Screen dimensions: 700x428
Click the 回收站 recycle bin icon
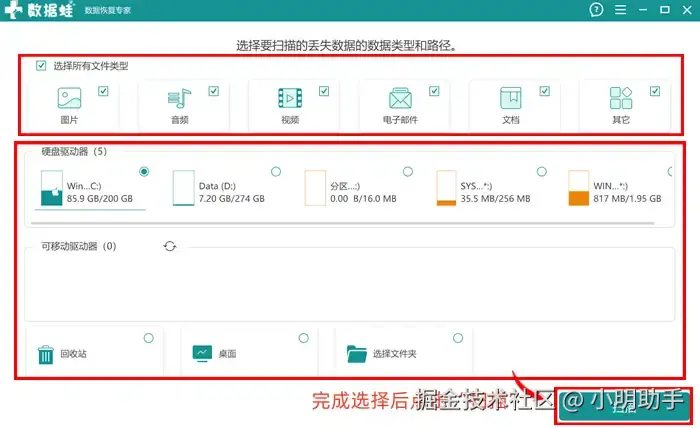(x=46, y=355)
